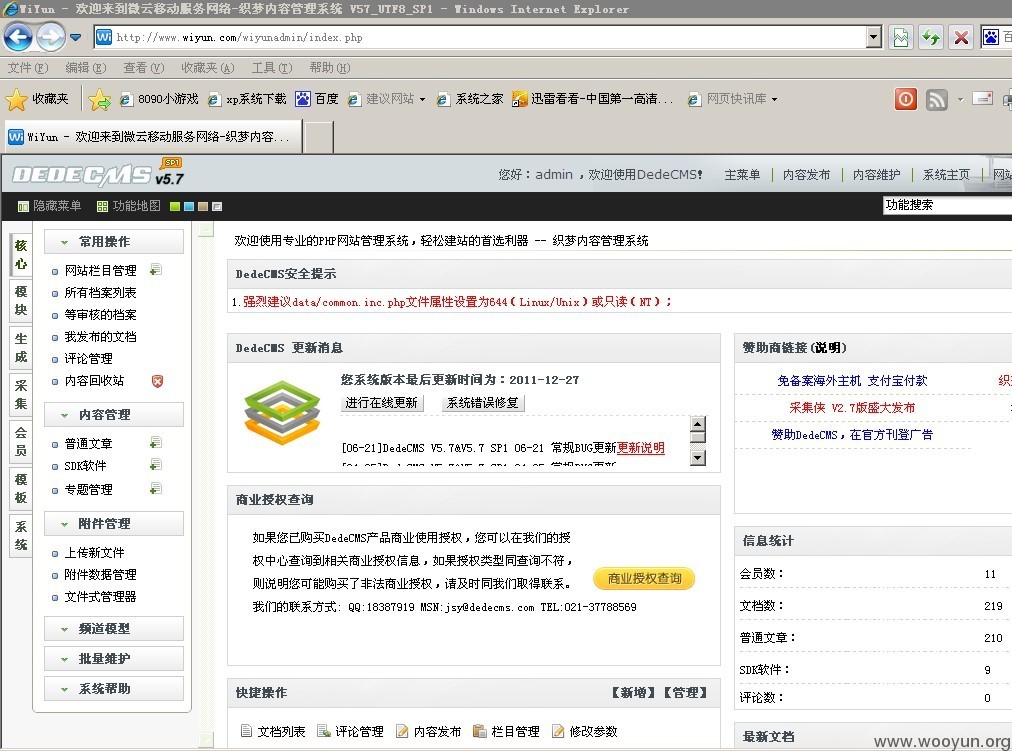Open 内容维护 in the top navigation
This screenshot has width=1012, height=751.
(x=876, y=175)
